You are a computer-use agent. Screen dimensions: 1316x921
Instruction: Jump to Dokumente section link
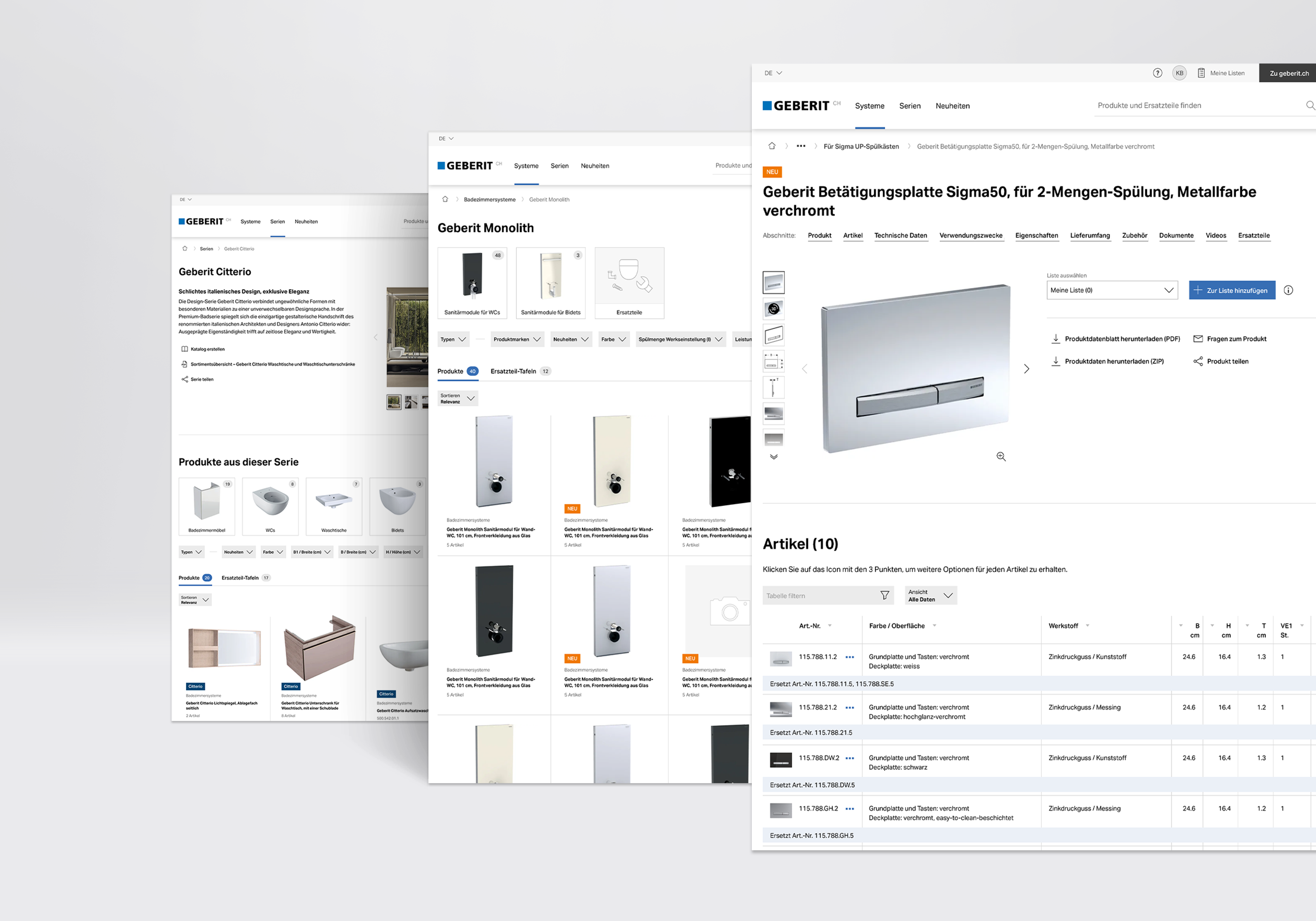[x=1176, y=236]
